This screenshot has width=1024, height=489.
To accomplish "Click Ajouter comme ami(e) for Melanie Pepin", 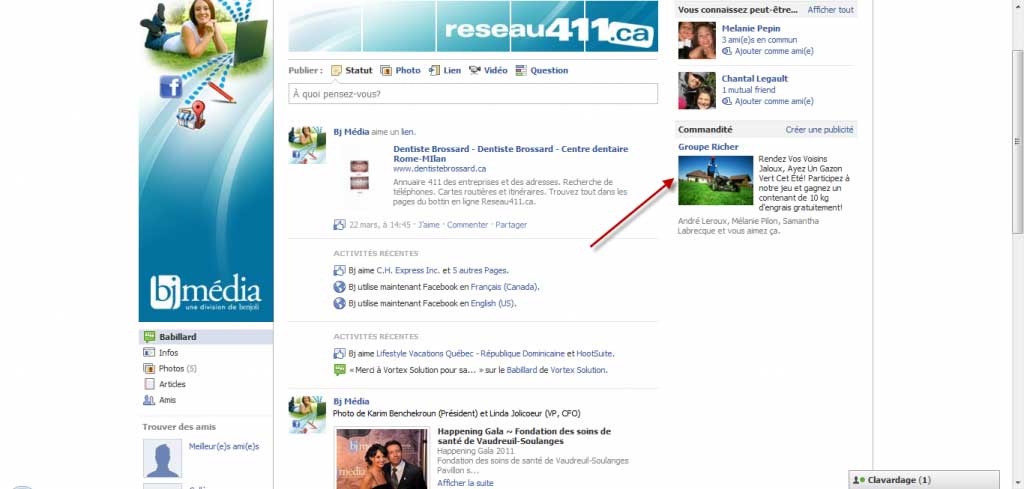I will pos(774,51).
